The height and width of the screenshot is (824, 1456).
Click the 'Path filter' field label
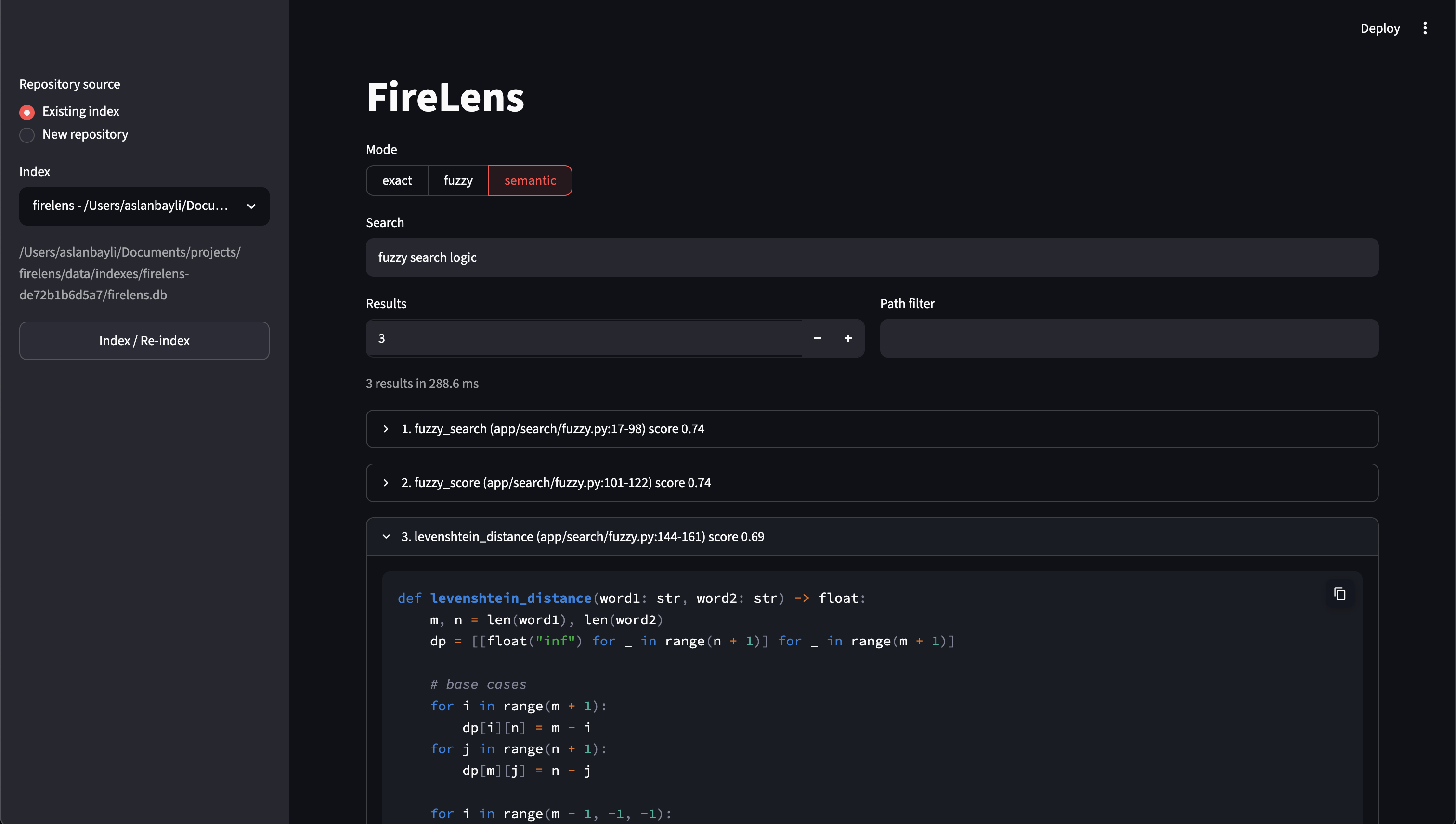coord(907,304)
